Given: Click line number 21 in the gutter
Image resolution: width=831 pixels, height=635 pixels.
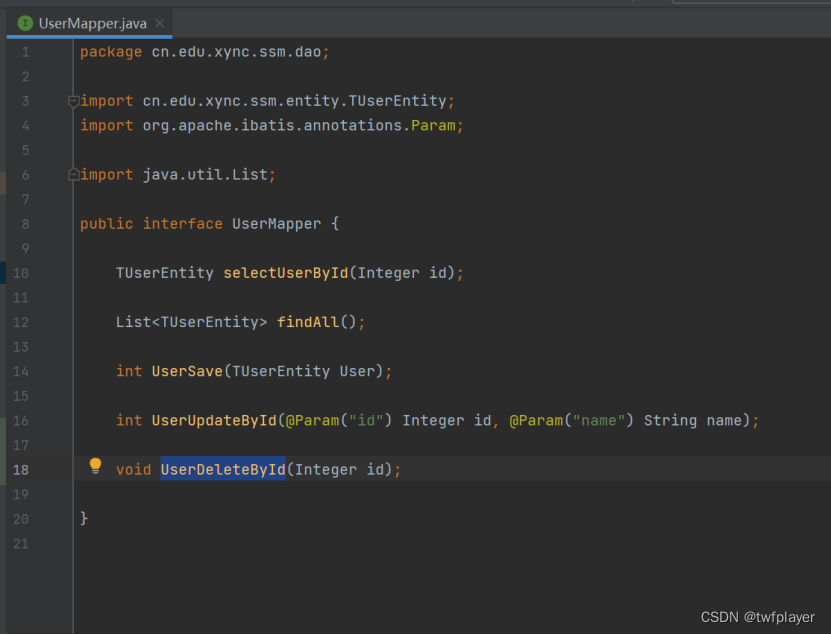Looking at the screenshot, I should point(21,543).
